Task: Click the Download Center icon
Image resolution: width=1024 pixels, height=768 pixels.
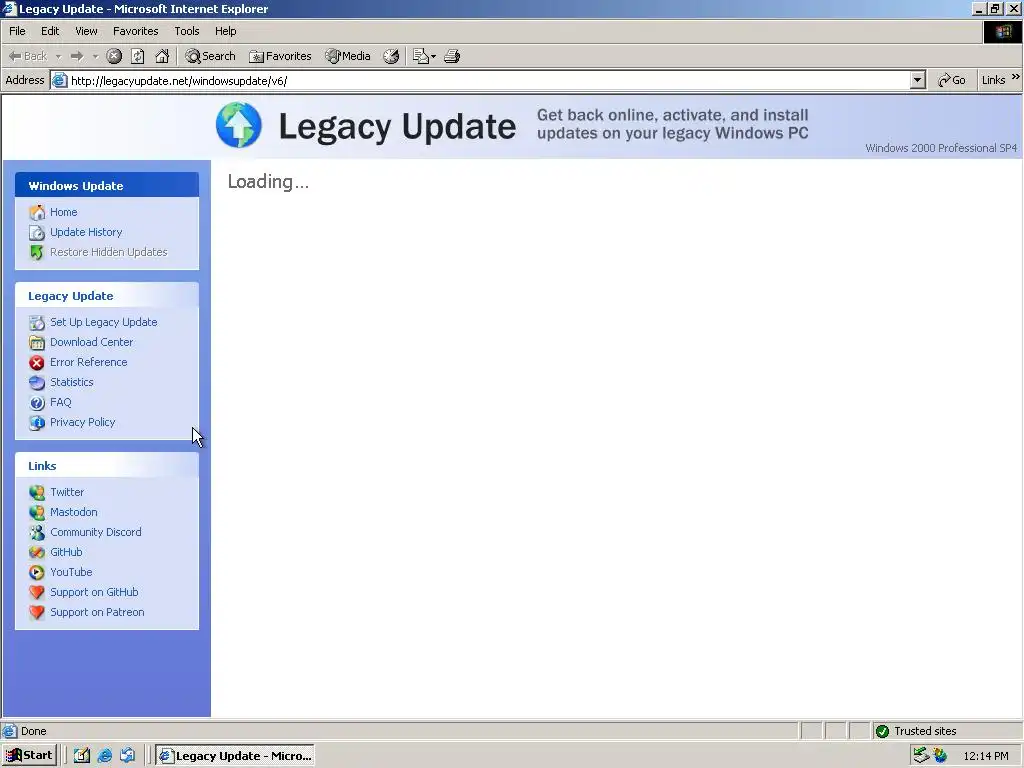Action: tap(37, 342)
